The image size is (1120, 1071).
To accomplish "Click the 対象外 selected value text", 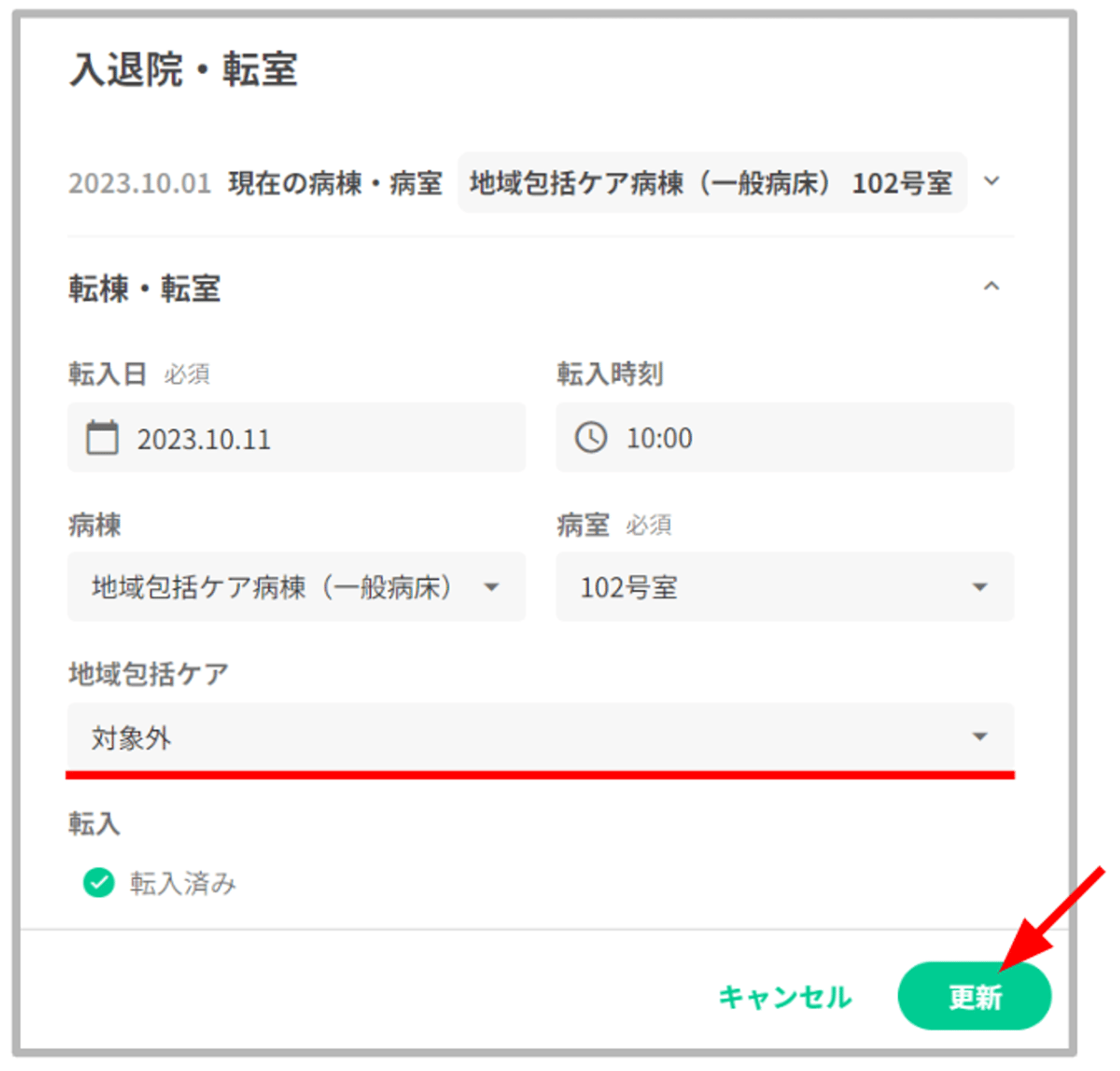I will pos(131,738).
